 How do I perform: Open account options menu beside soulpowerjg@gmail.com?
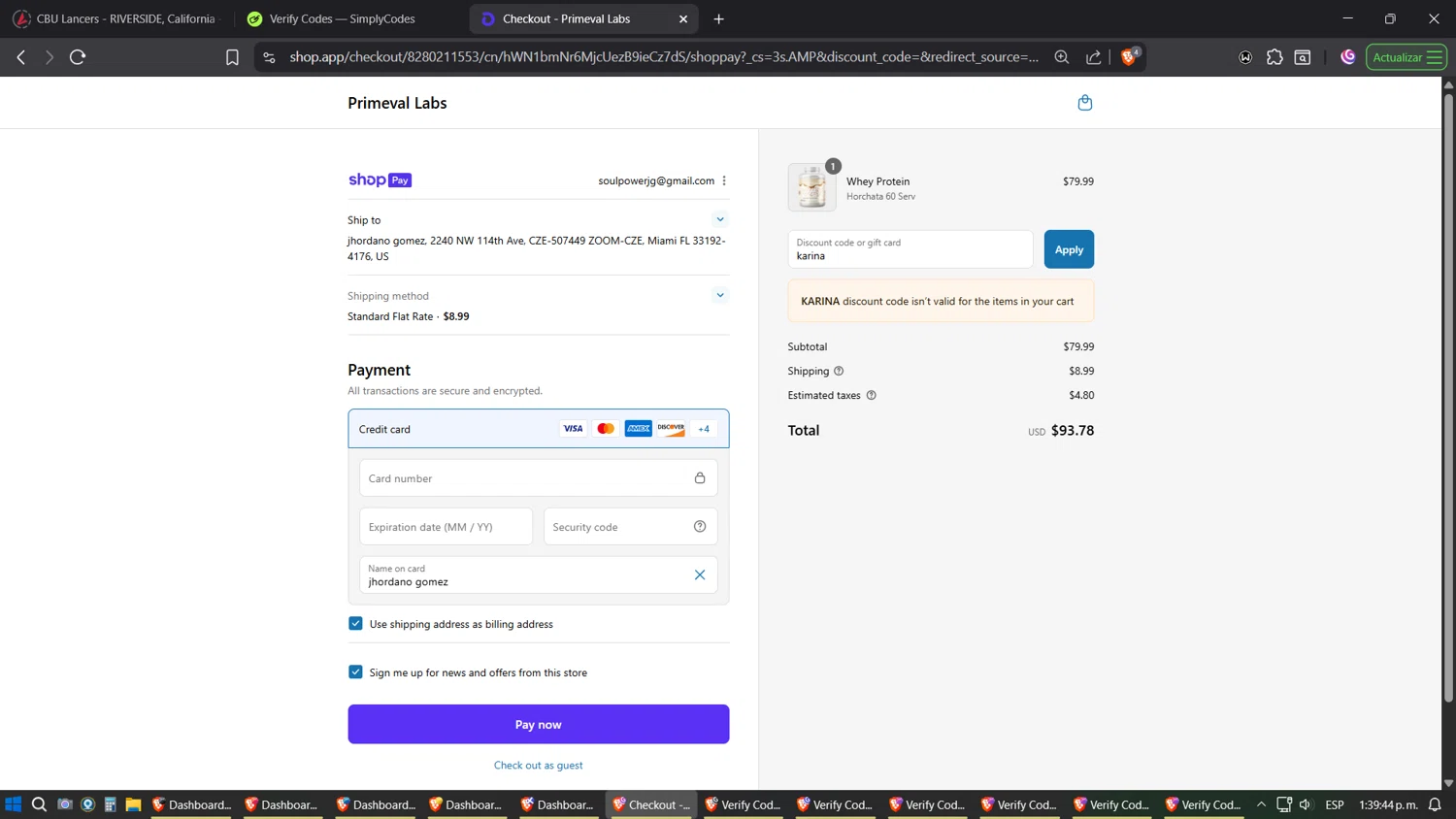pyautogui.click(x=724, y=180)
